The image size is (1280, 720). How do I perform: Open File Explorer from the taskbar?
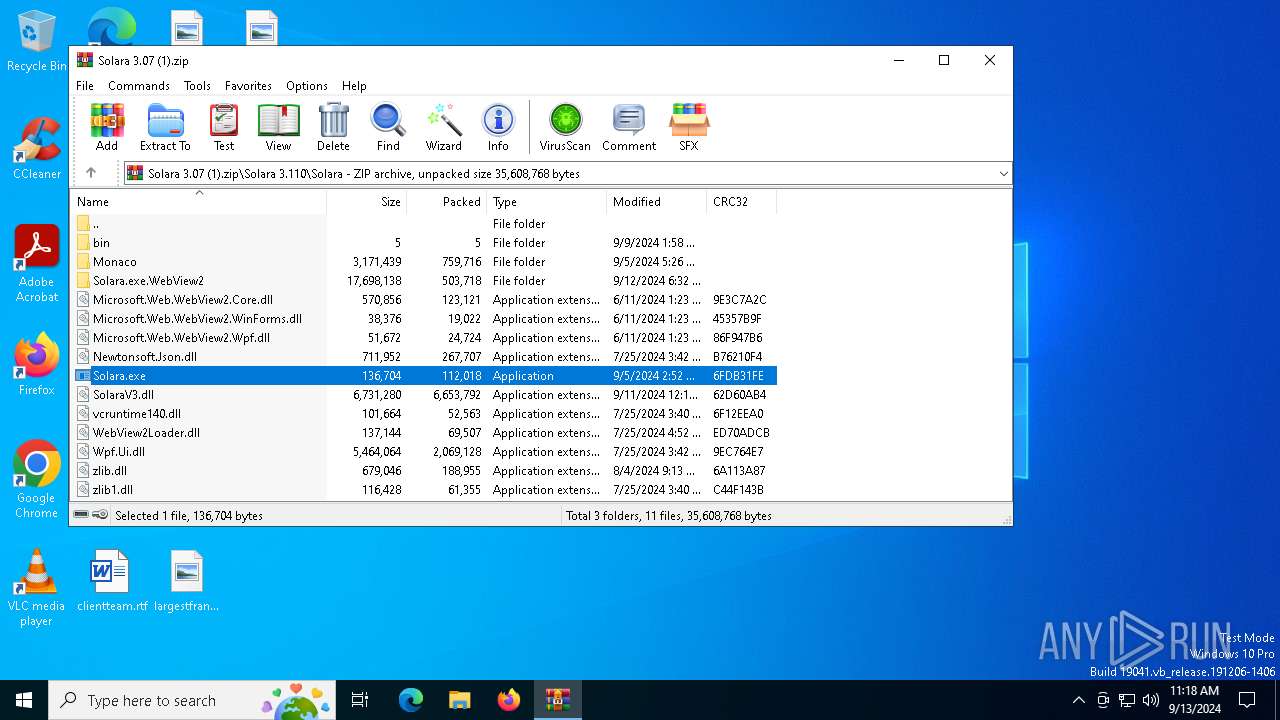[x=460, y=700]
